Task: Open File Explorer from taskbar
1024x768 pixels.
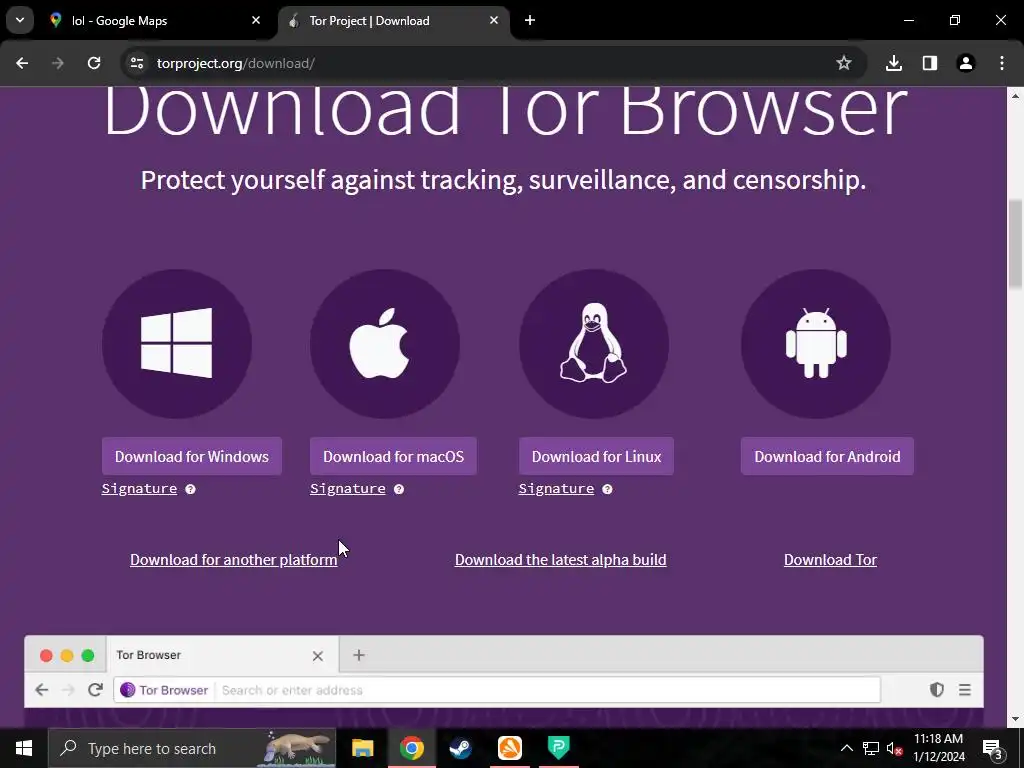Action: 362,748
